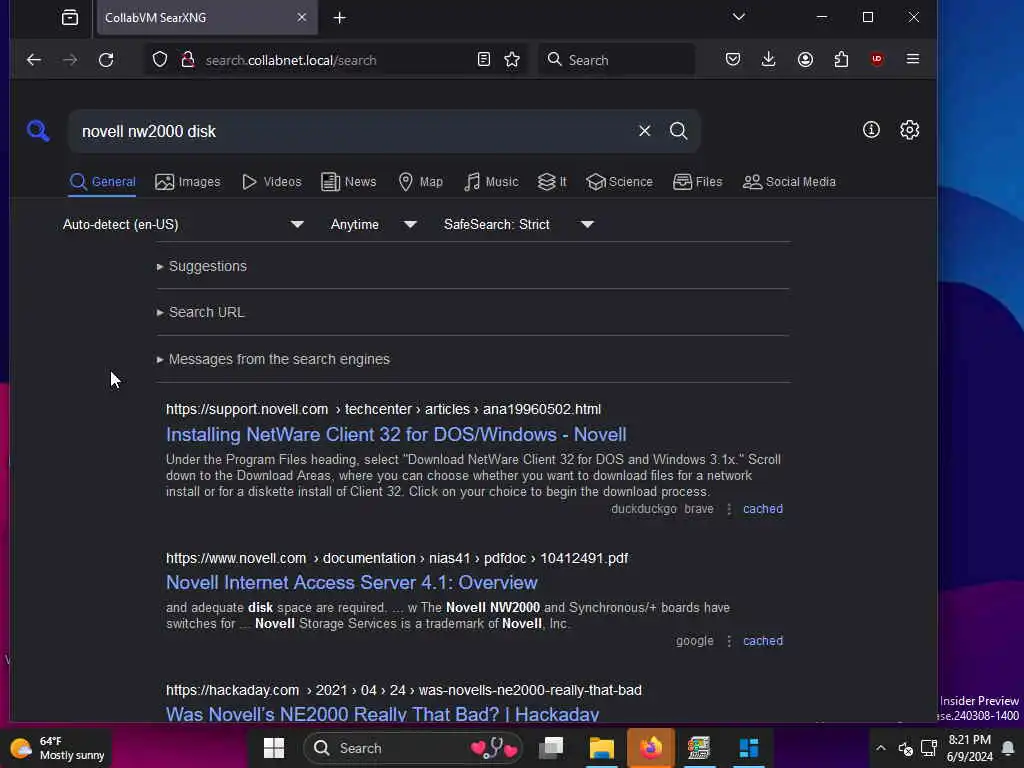
Task: Open SearXNG preferences gear icon
Action: pos(910,130)
